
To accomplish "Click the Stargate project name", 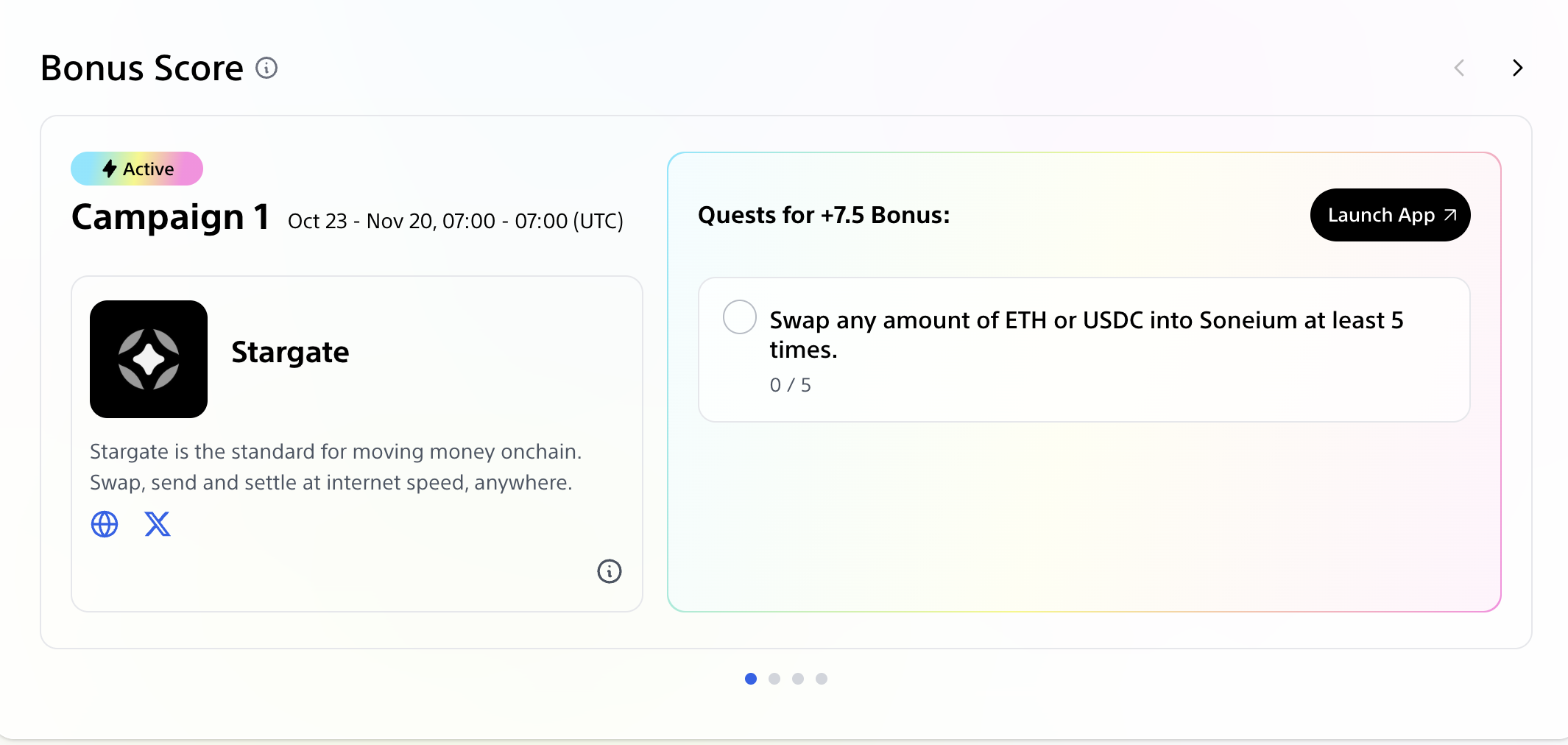I will [x=290, y=353].
